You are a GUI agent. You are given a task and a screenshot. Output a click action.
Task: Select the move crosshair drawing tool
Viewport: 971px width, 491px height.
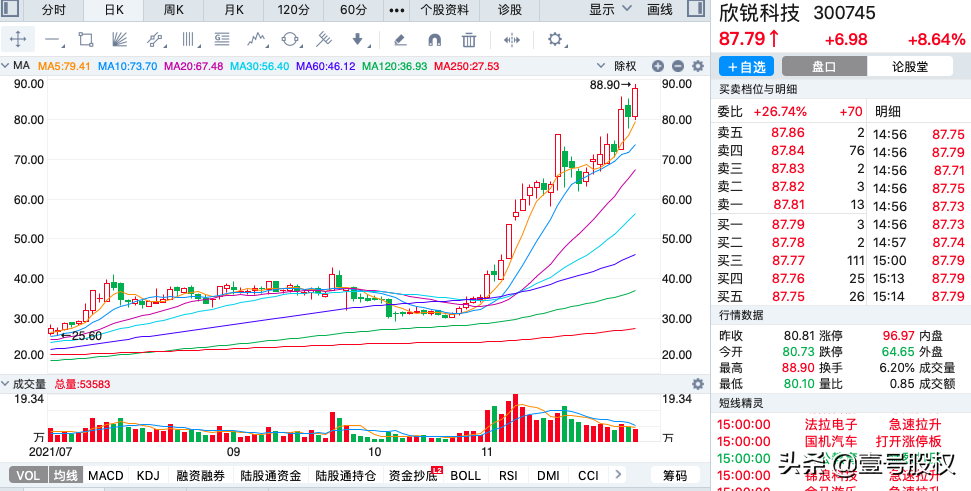click(x=18, y=40)
